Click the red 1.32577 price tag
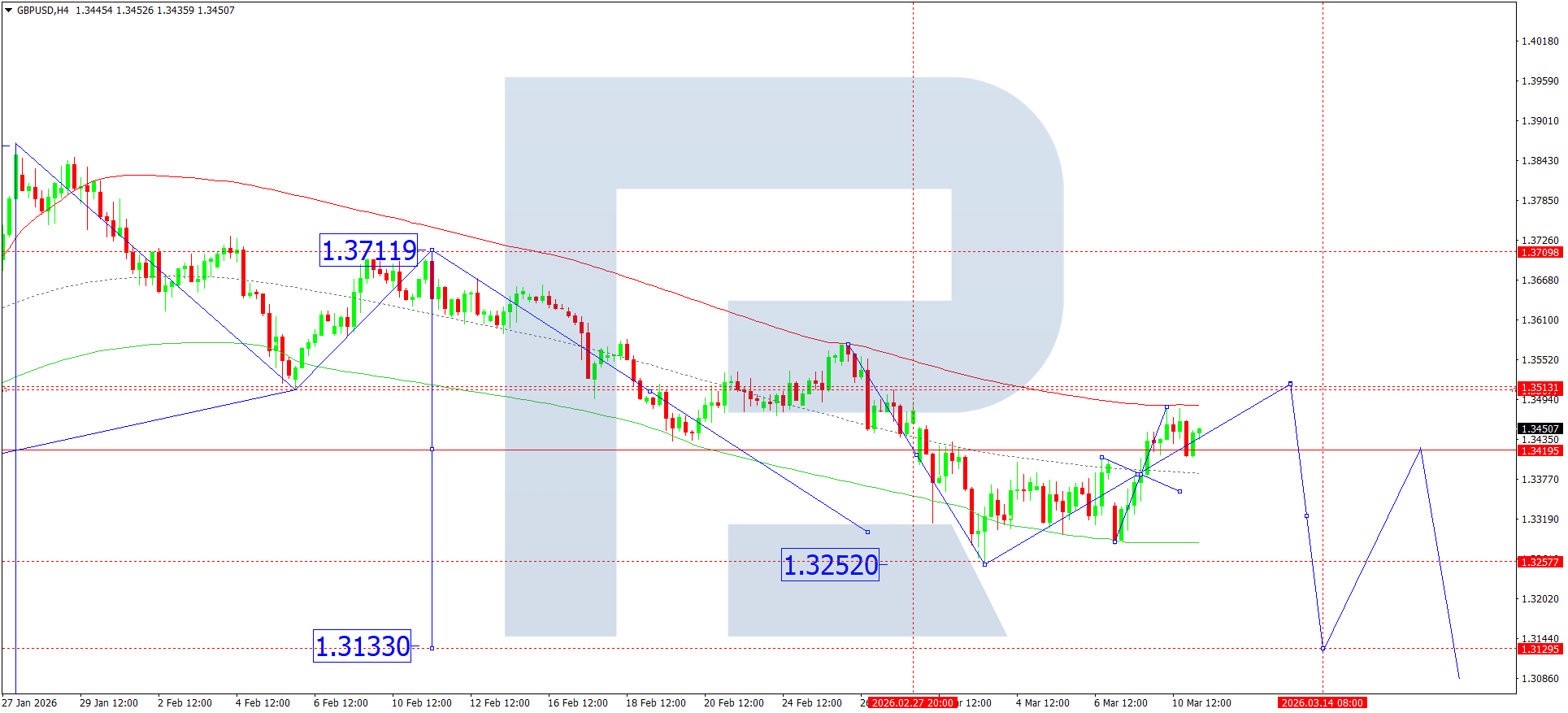The height and width of the screenshot is (713, 1568). click(1540, 563)
